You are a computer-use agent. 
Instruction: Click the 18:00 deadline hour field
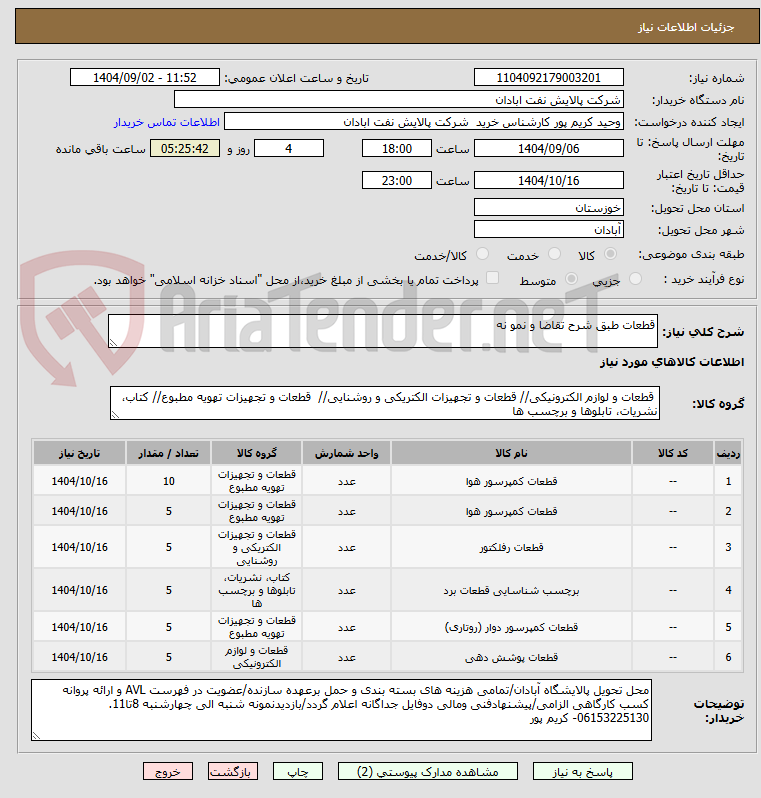coord(397,149)
